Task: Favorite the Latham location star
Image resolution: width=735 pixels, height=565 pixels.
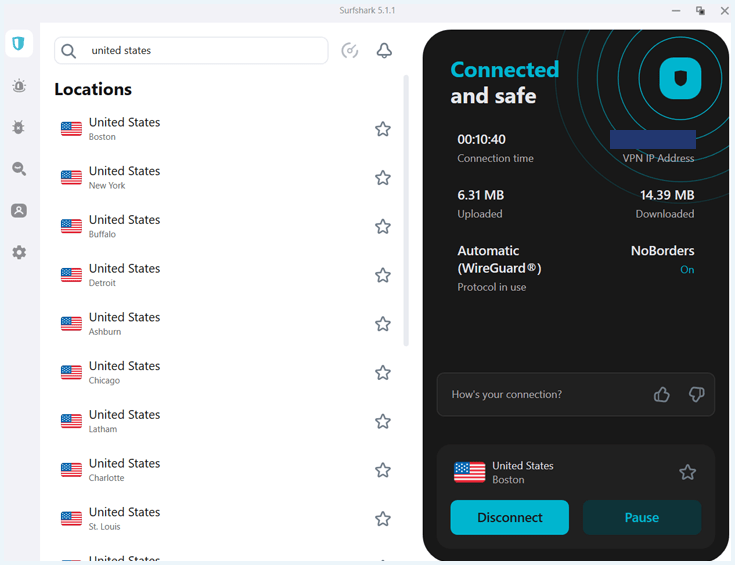Action: pos(382,422)
